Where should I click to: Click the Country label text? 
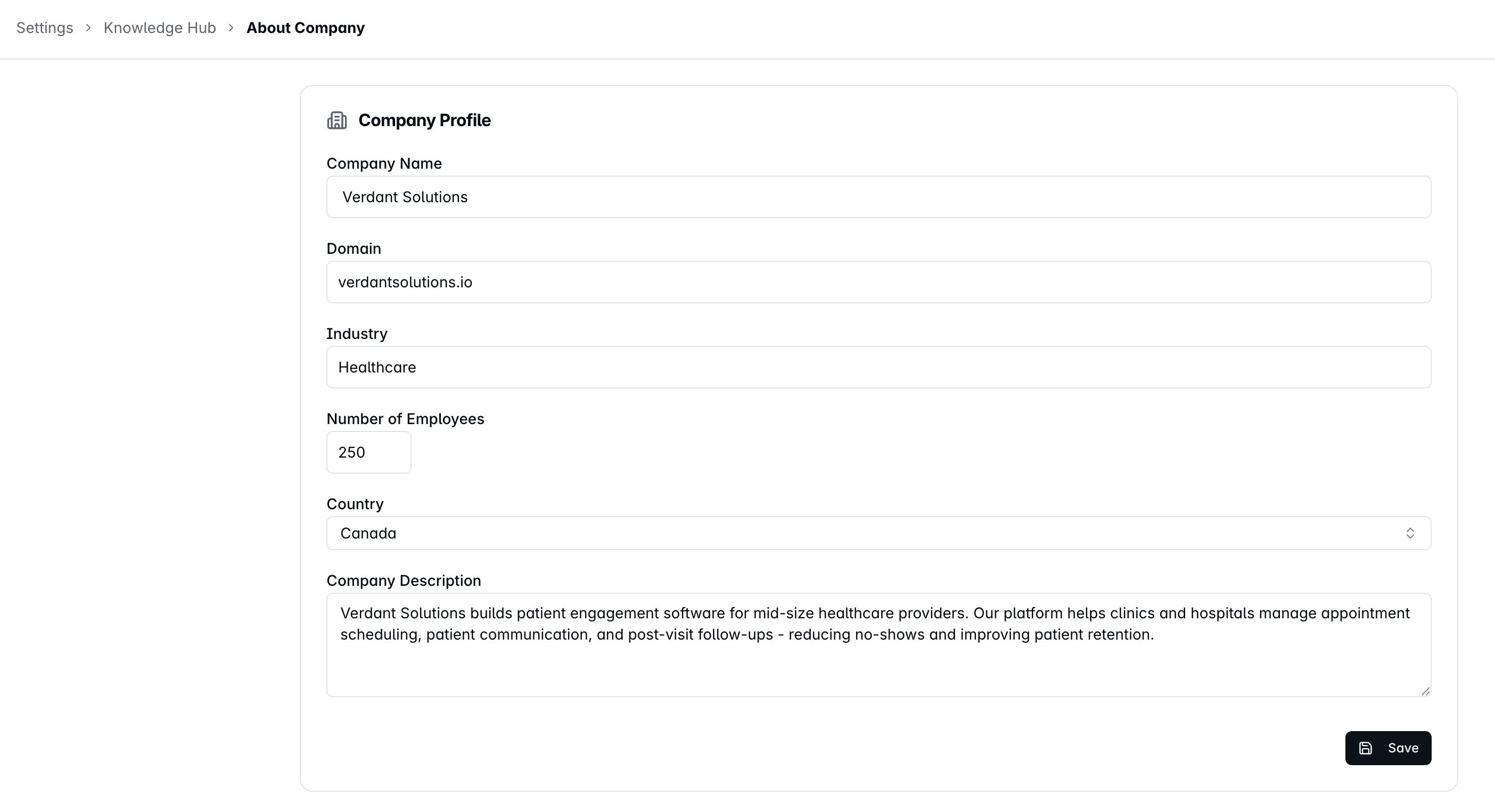[355, 504]
